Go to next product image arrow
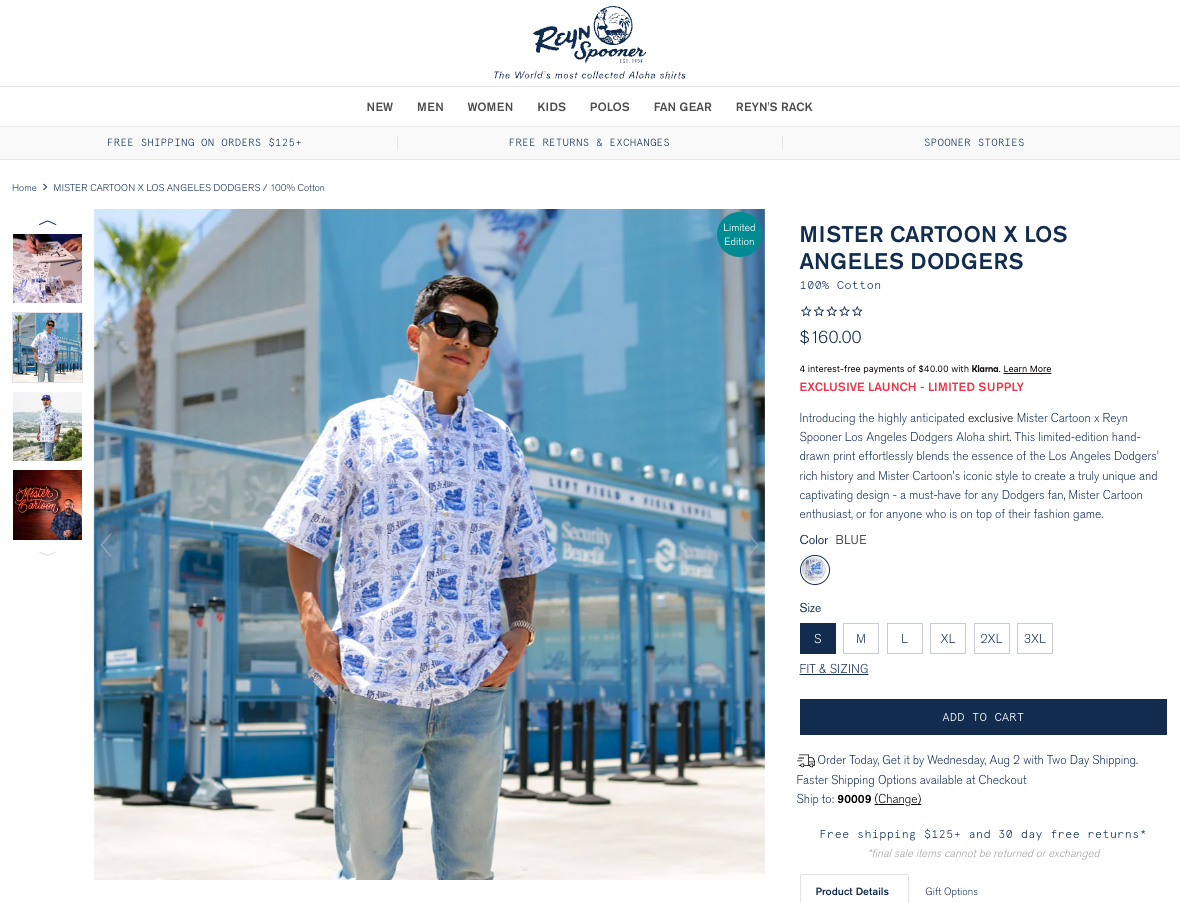Screen dimensions: 1180x903 752,544
